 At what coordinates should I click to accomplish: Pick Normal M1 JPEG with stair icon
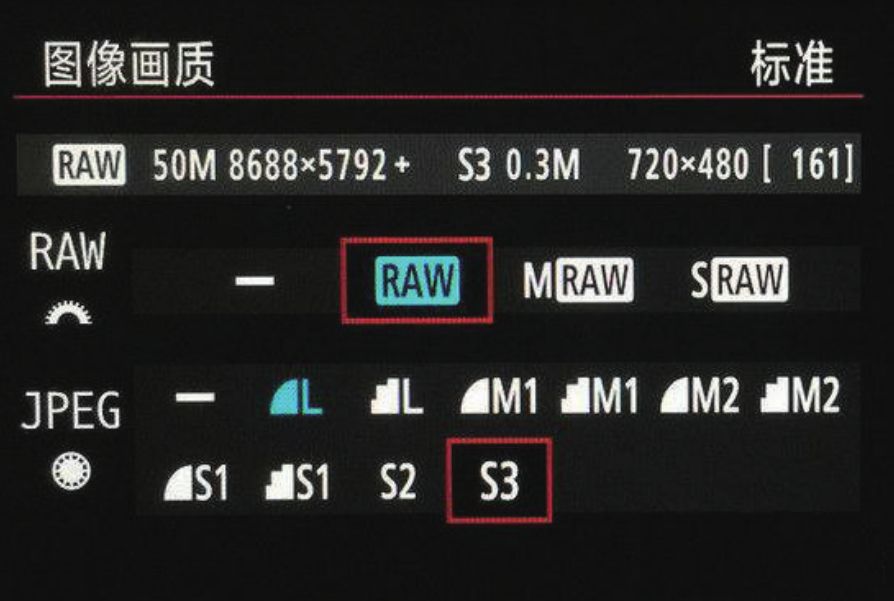(x=599, y=396)
